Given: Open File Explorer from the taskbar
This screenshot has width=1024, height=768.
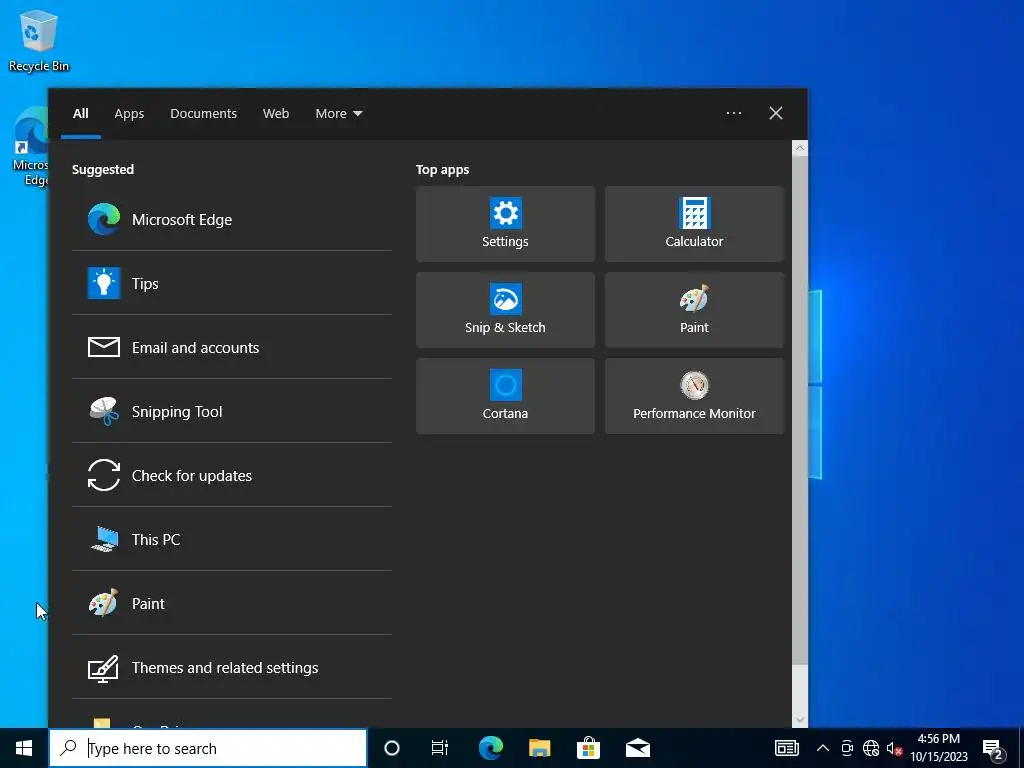Looking at the screenshot, I should pyautogui.click(x=539, y=748).
